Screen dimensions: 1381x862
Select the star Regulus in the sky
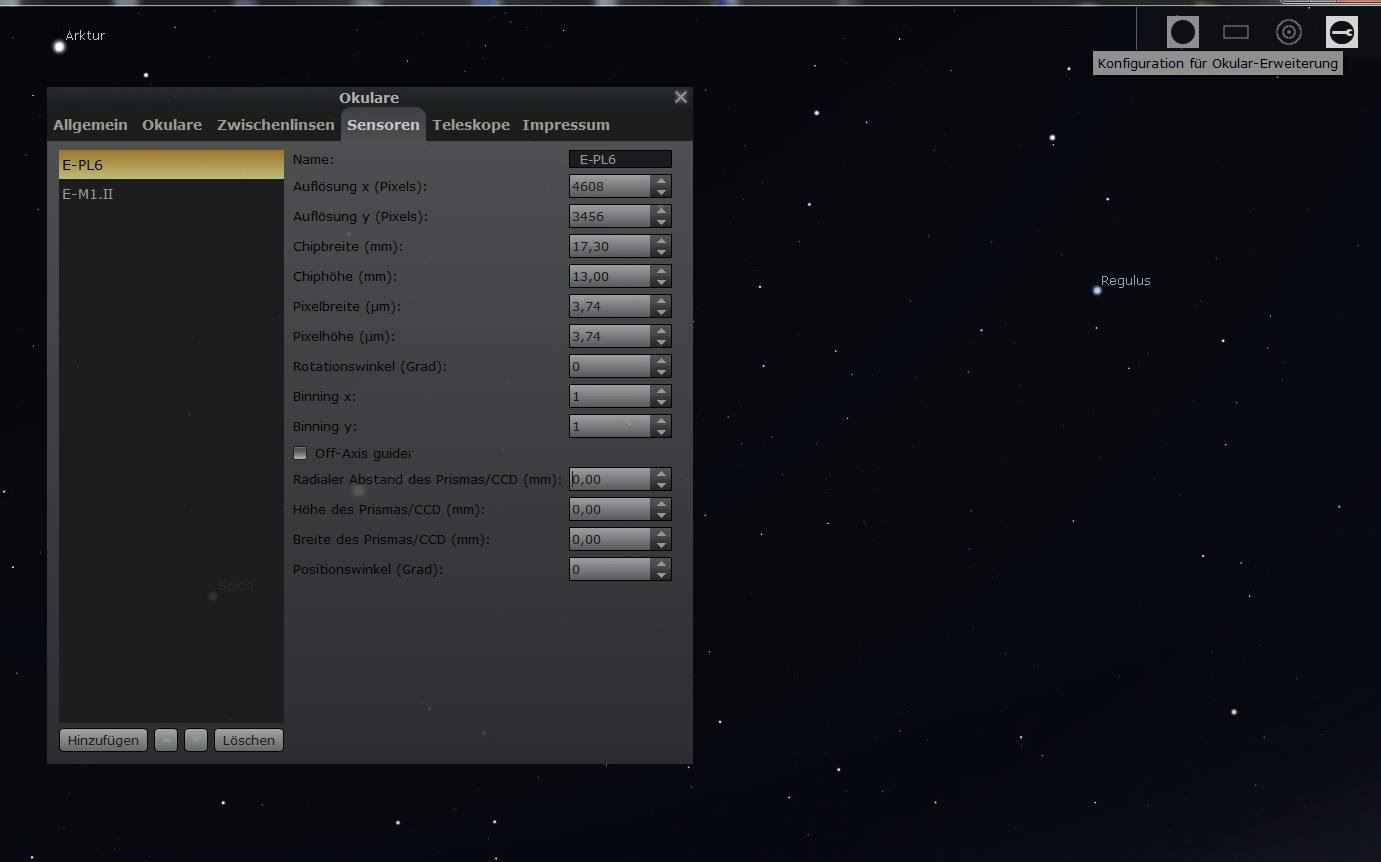pos(1097,290)
